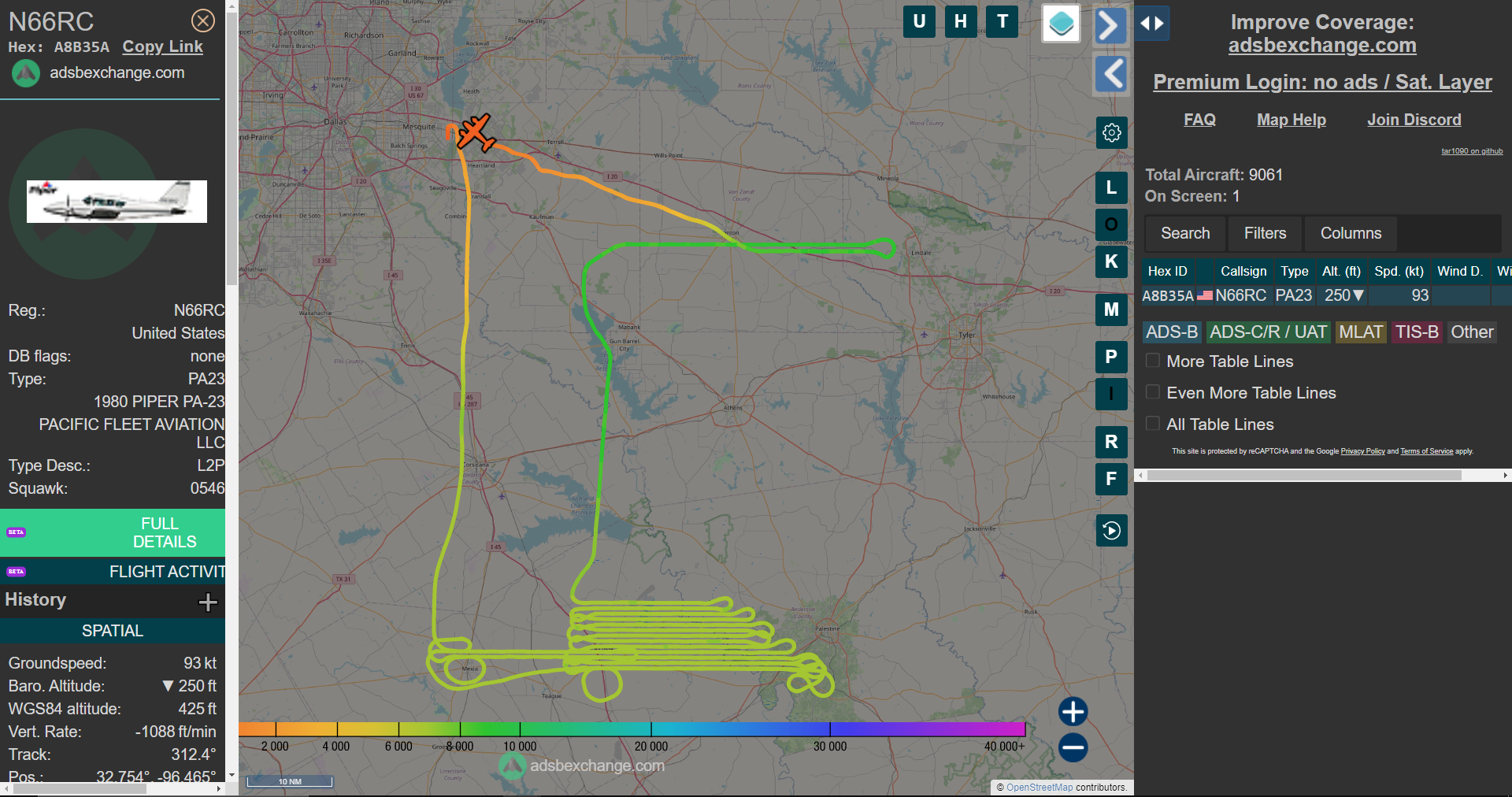
Task: Open FLIGHT ACTIVITY beta button
Action: pyautogui.click(x=113, y=572)
